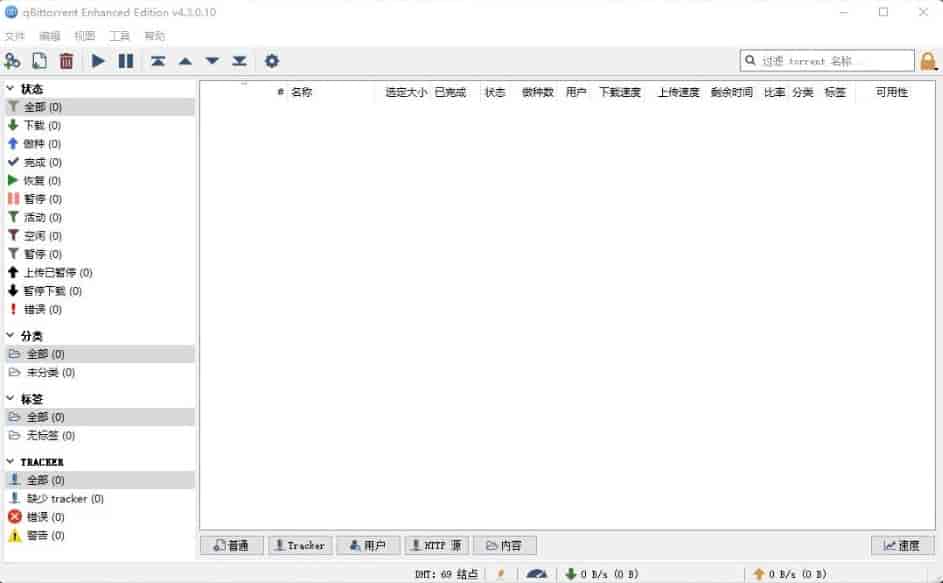Move torrent to top of queue icon

158,61
